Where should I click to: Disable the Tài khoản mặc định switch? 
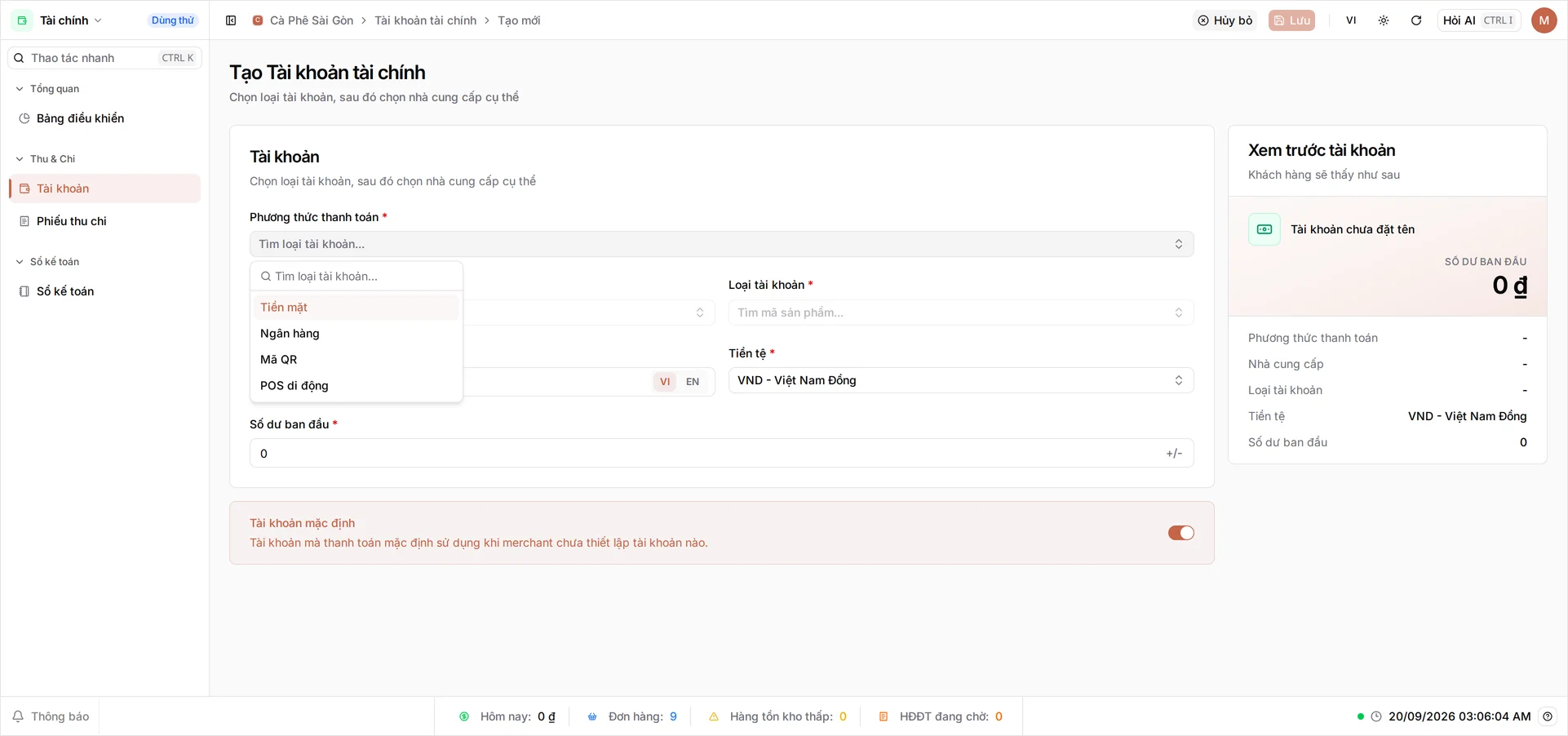[x=1180, y=533]
